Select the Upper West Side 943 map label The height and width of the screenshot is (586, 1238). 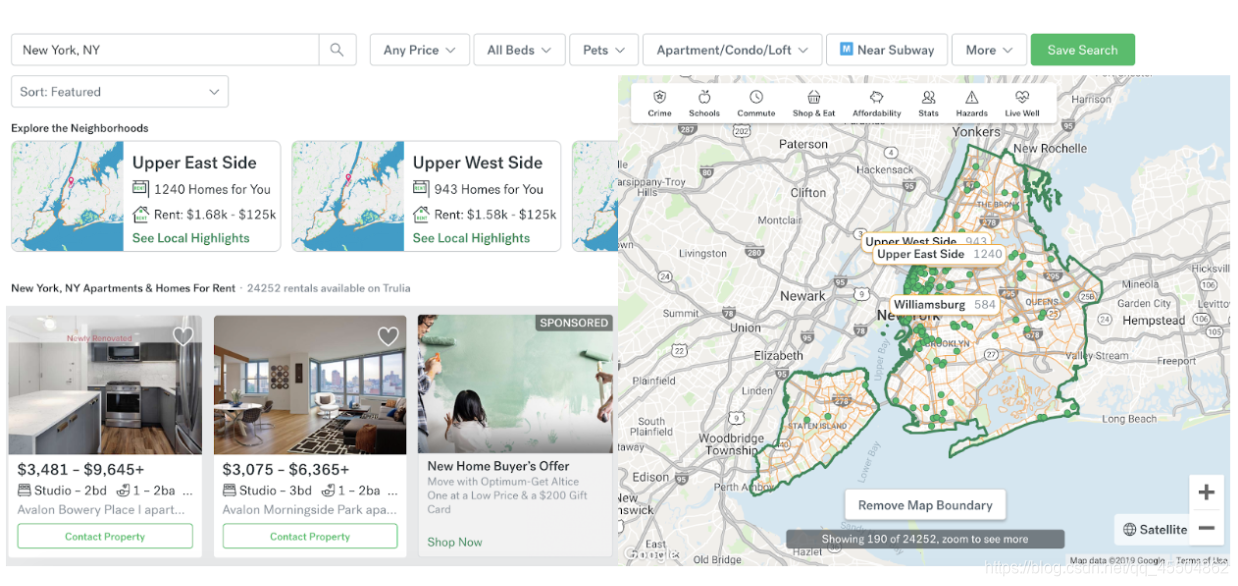926,241
